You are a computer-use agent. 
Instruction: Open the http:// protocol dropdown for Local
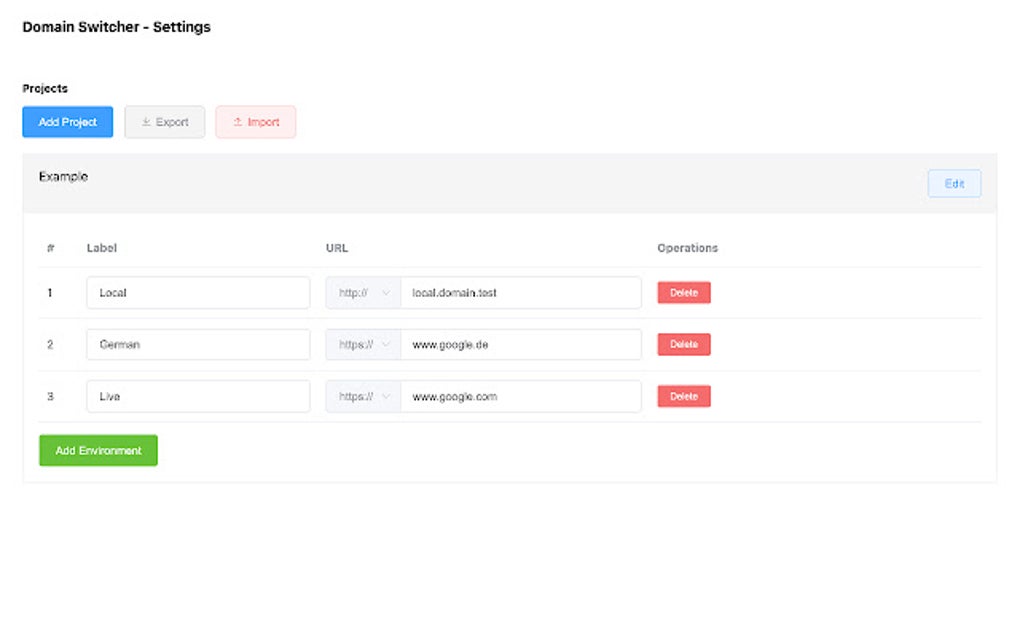[x=362, y=292]
